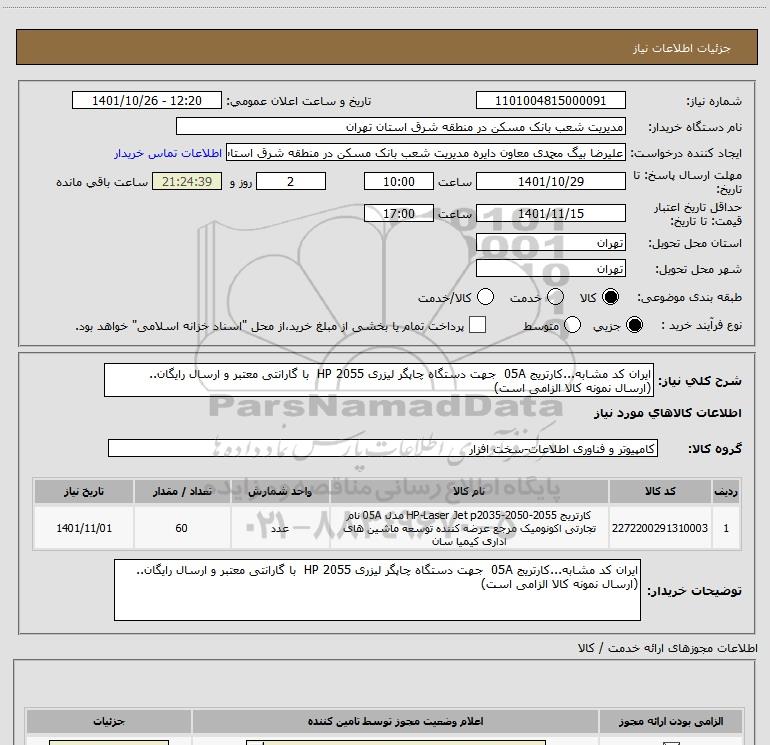Viewport: 770px width, 745px height.
Task: Click goods group field سخت افزار
Action: point(383,448)
